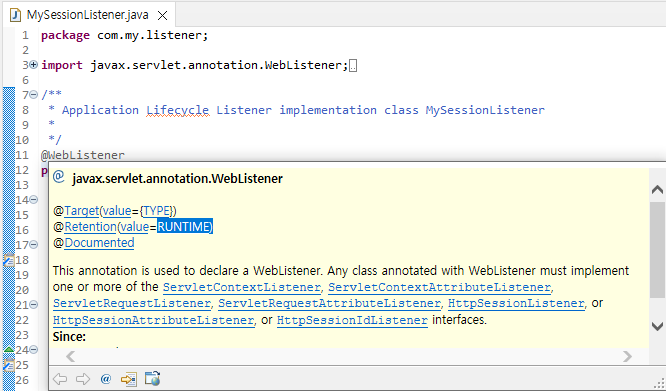Open the HttpSessionIdListener link

coord(352,320)
